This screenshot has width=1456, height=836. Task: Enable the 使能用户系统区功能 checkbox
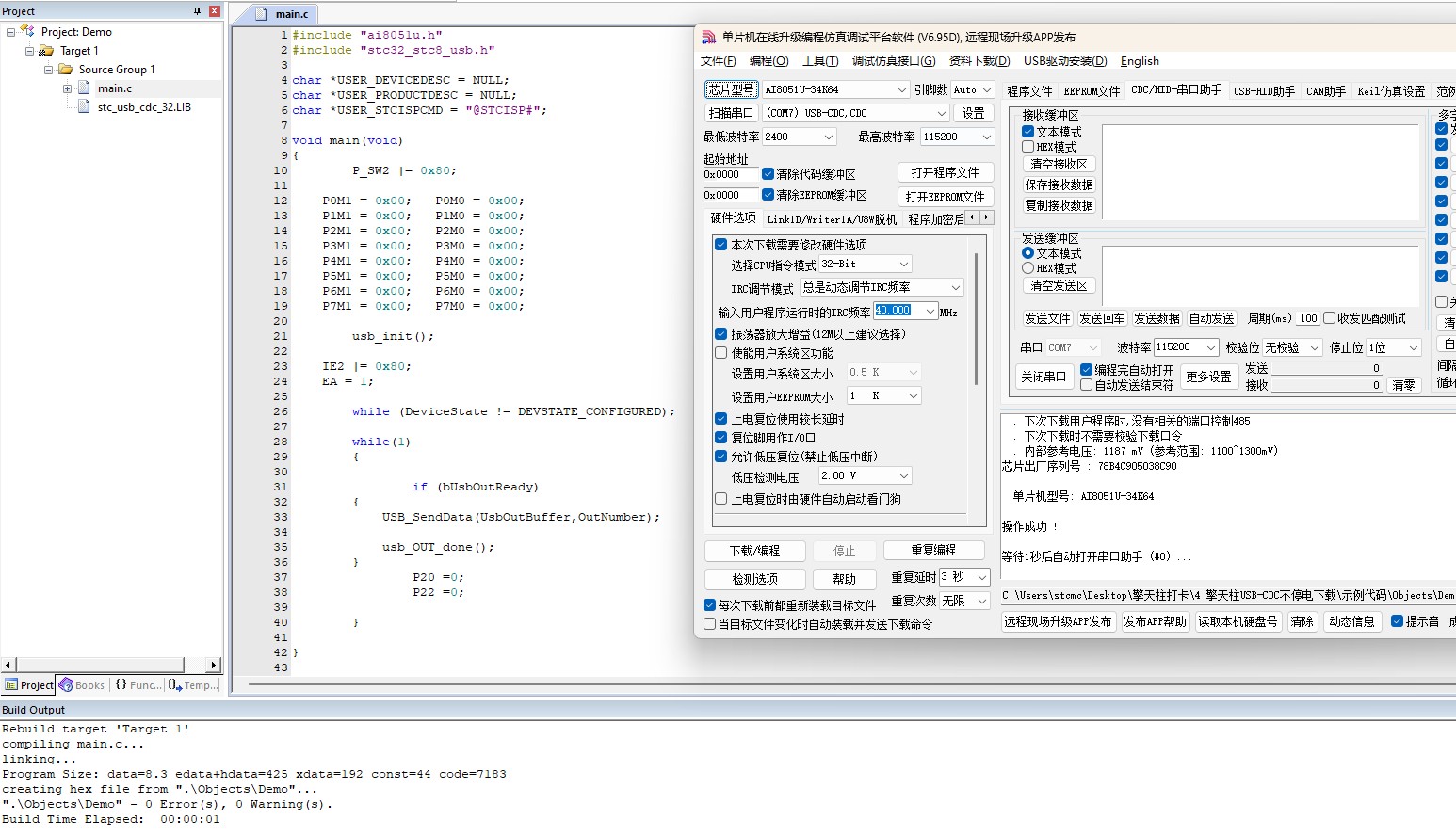[x=721, y=353]
